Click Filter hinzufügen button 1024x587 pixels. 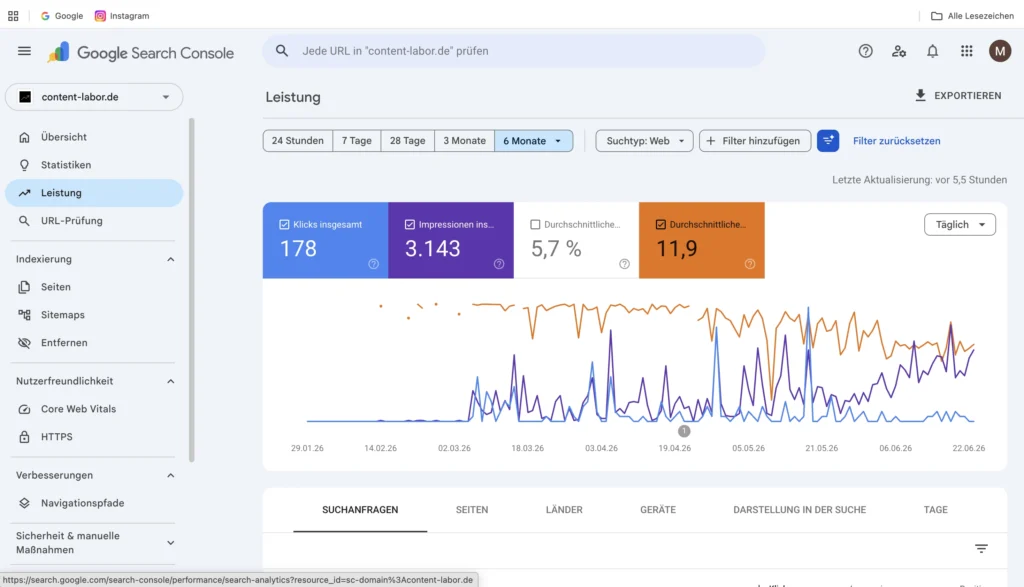pos(754,140)
